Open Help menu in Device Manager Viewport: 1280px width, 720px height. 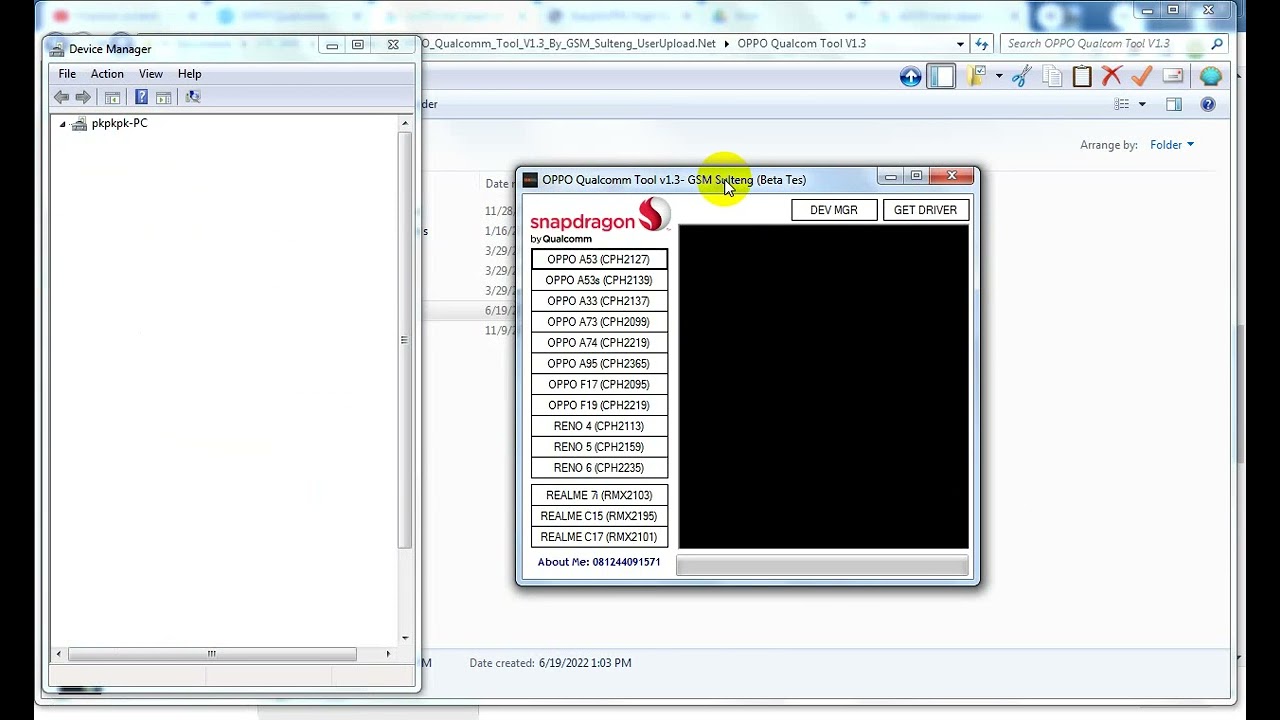point(190,74)
